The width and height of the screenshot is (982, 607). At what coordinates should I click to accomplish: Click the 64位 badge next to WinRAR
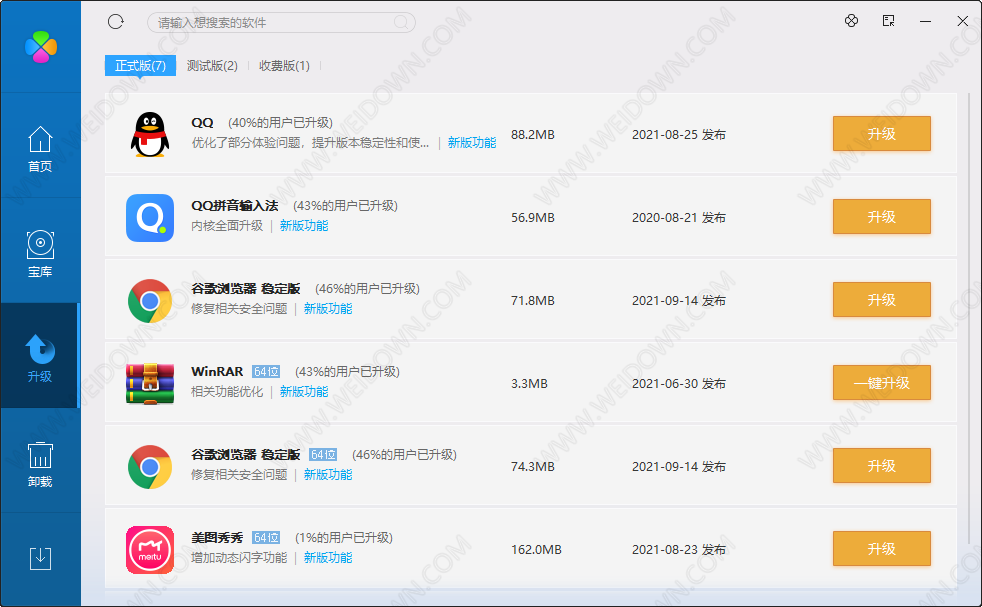point(266,371)
